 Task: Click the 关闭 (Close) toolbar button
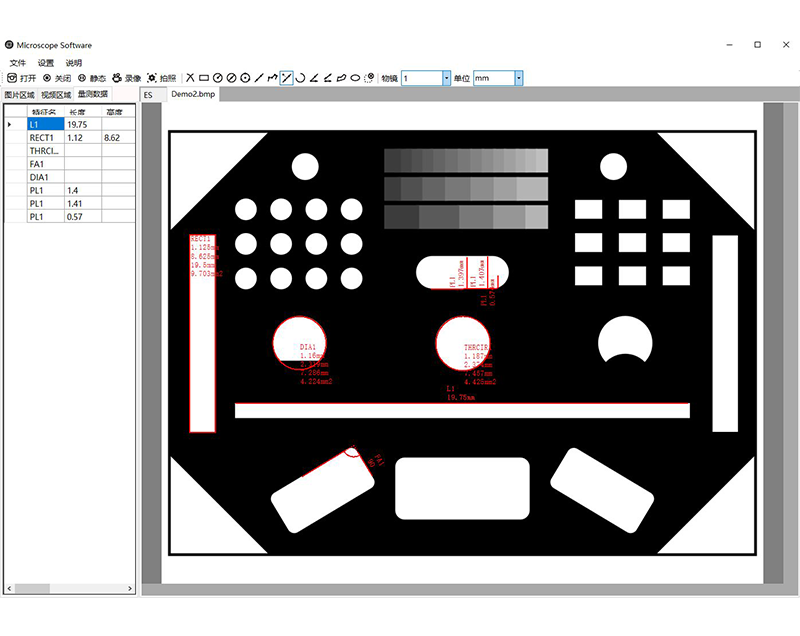[56, 77]
